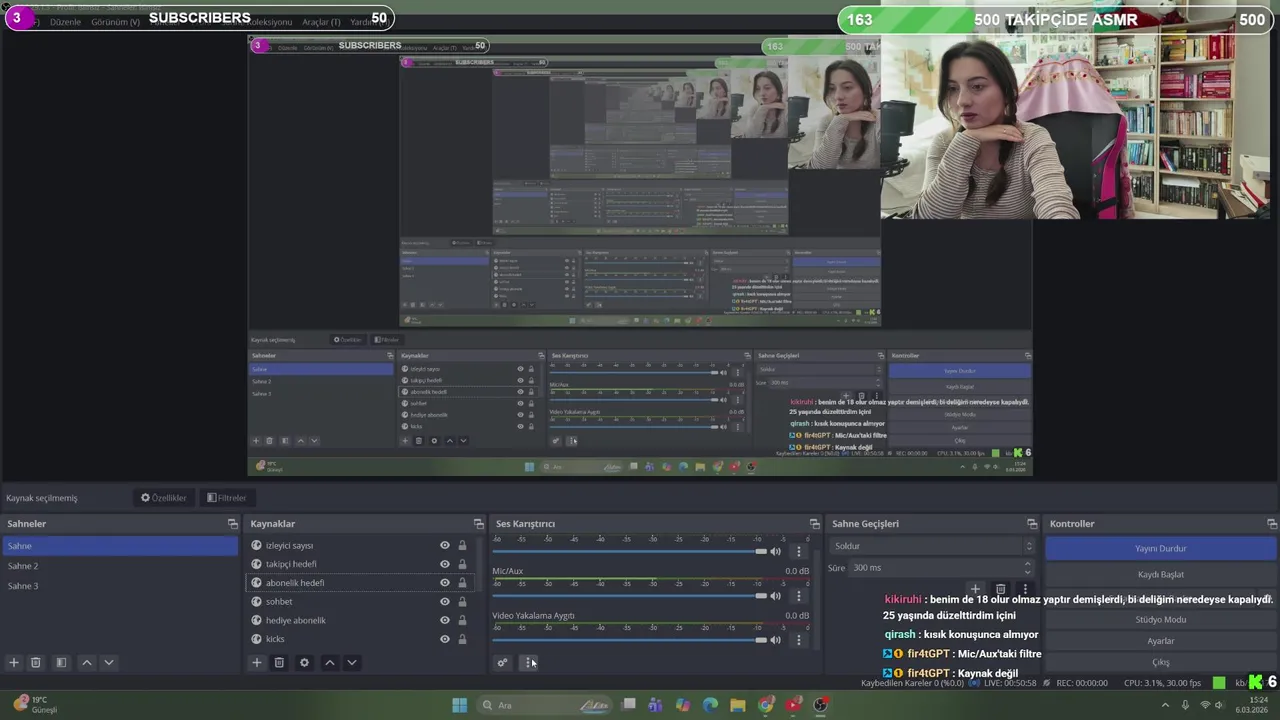1280x720 pixels.
Task: Open advanced audio properties gears icon
Action: pos(502,662)
